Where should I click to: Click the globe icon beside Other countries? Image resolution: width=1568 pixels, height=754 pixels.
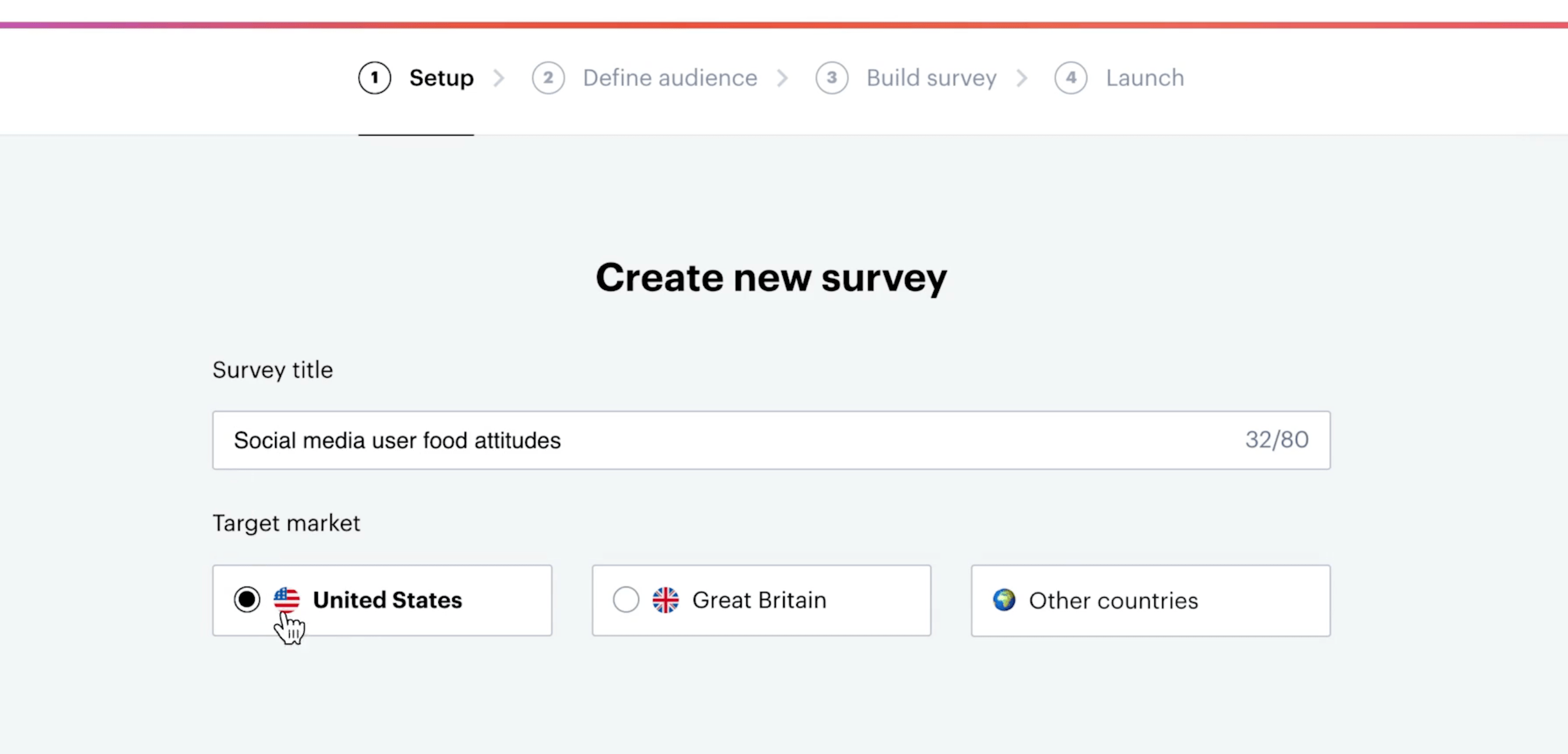pos(1004,600)
